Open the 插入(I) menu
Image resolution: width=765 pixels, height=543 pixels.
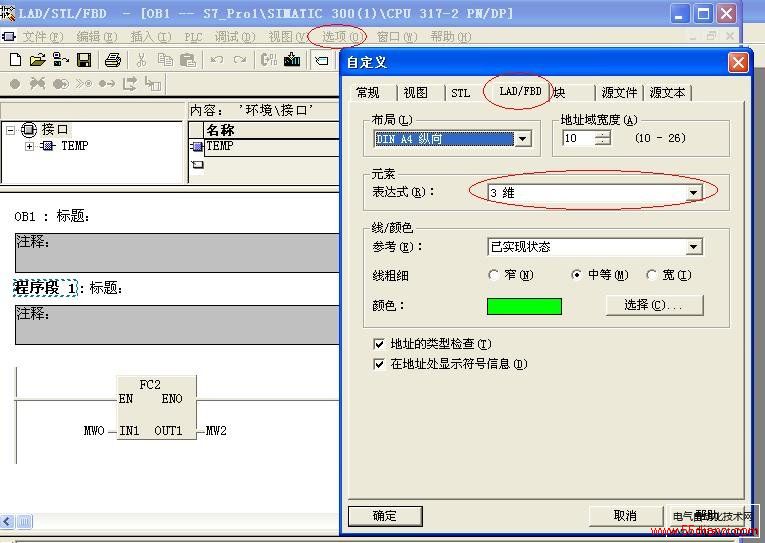[x=151, y=37]
